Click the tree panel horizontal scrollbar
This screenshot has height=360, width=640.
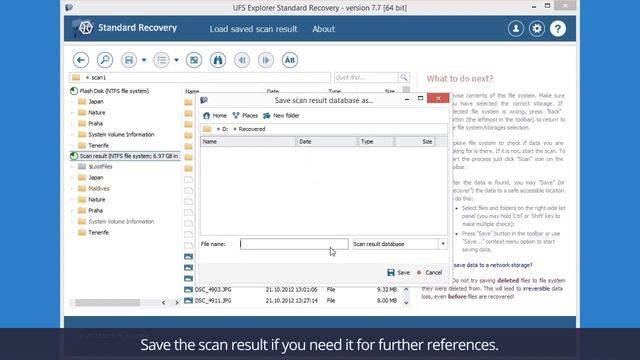tap(107, 302)
